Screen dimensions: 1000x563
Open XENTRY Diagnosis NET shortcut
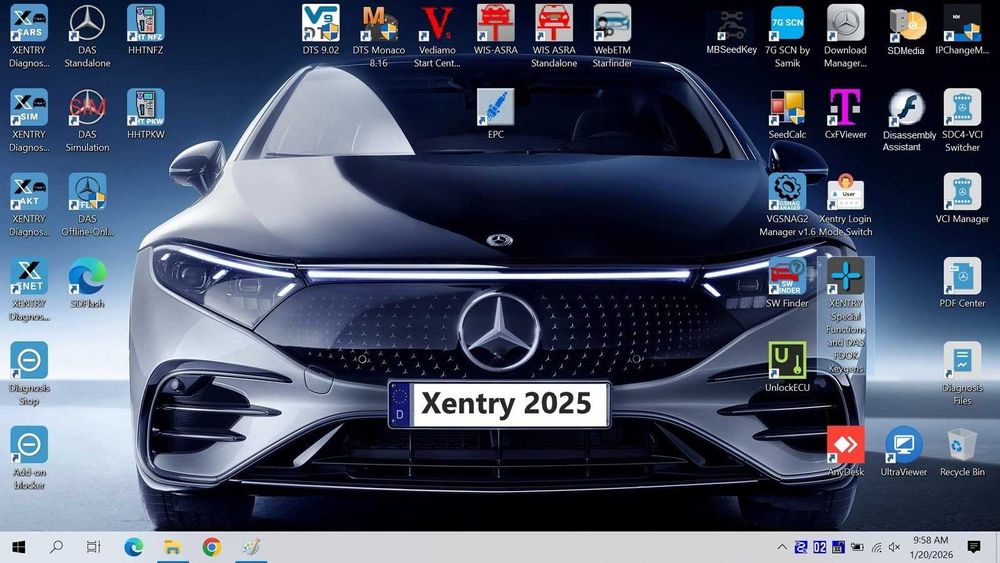point(29,276)
